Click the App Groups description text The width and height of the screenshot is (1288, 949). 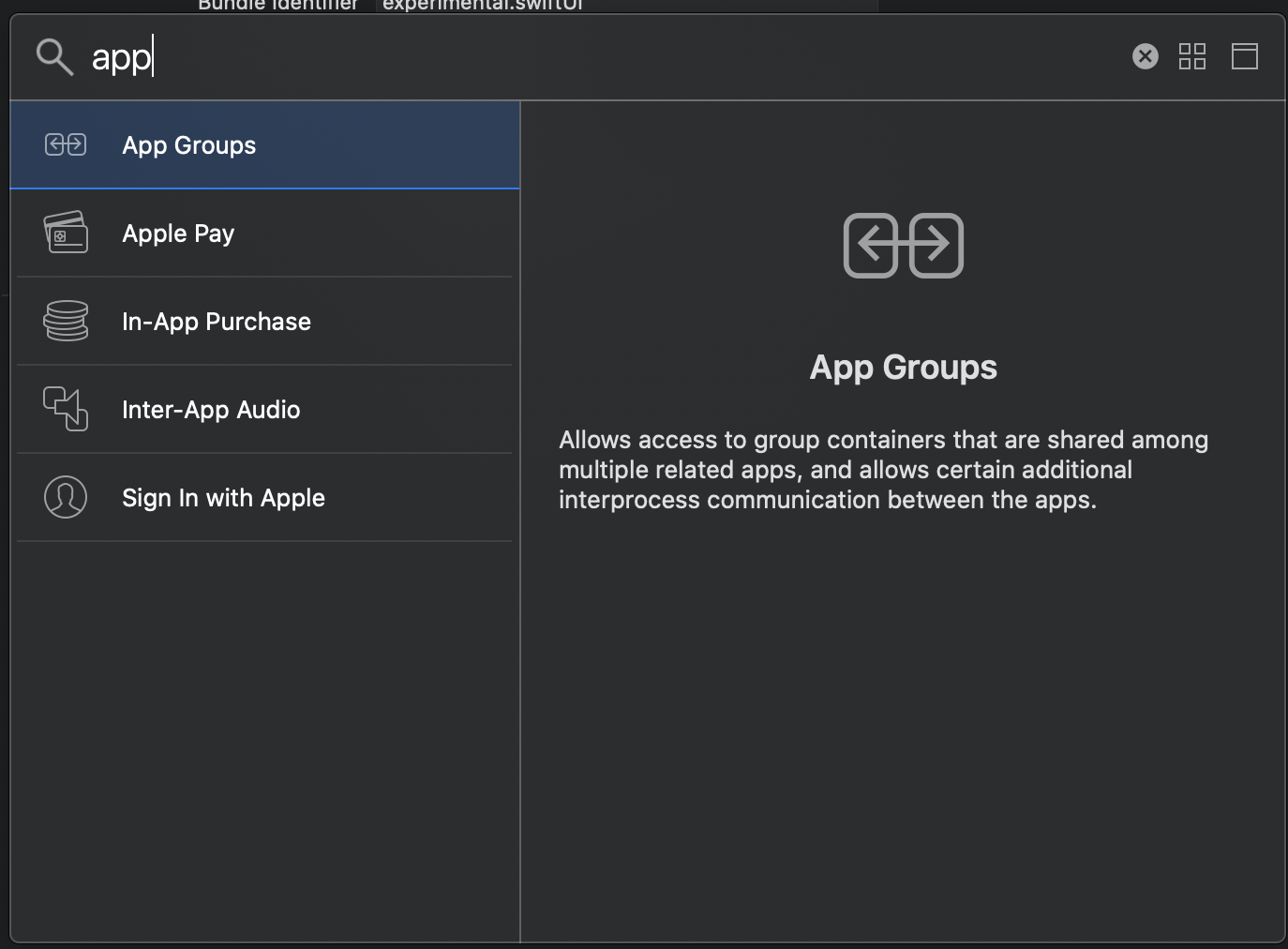(x=883, y=470)
